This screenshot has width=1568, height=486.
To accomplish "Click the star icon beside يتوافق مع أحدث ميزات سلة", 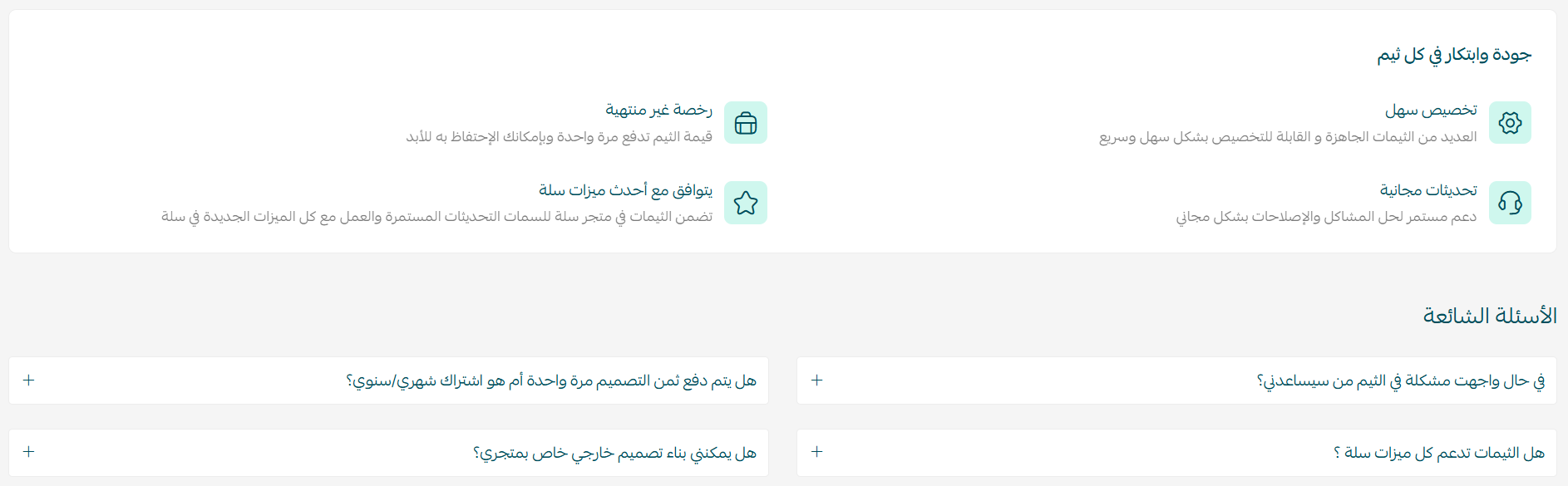I will (x=746, y=203).
